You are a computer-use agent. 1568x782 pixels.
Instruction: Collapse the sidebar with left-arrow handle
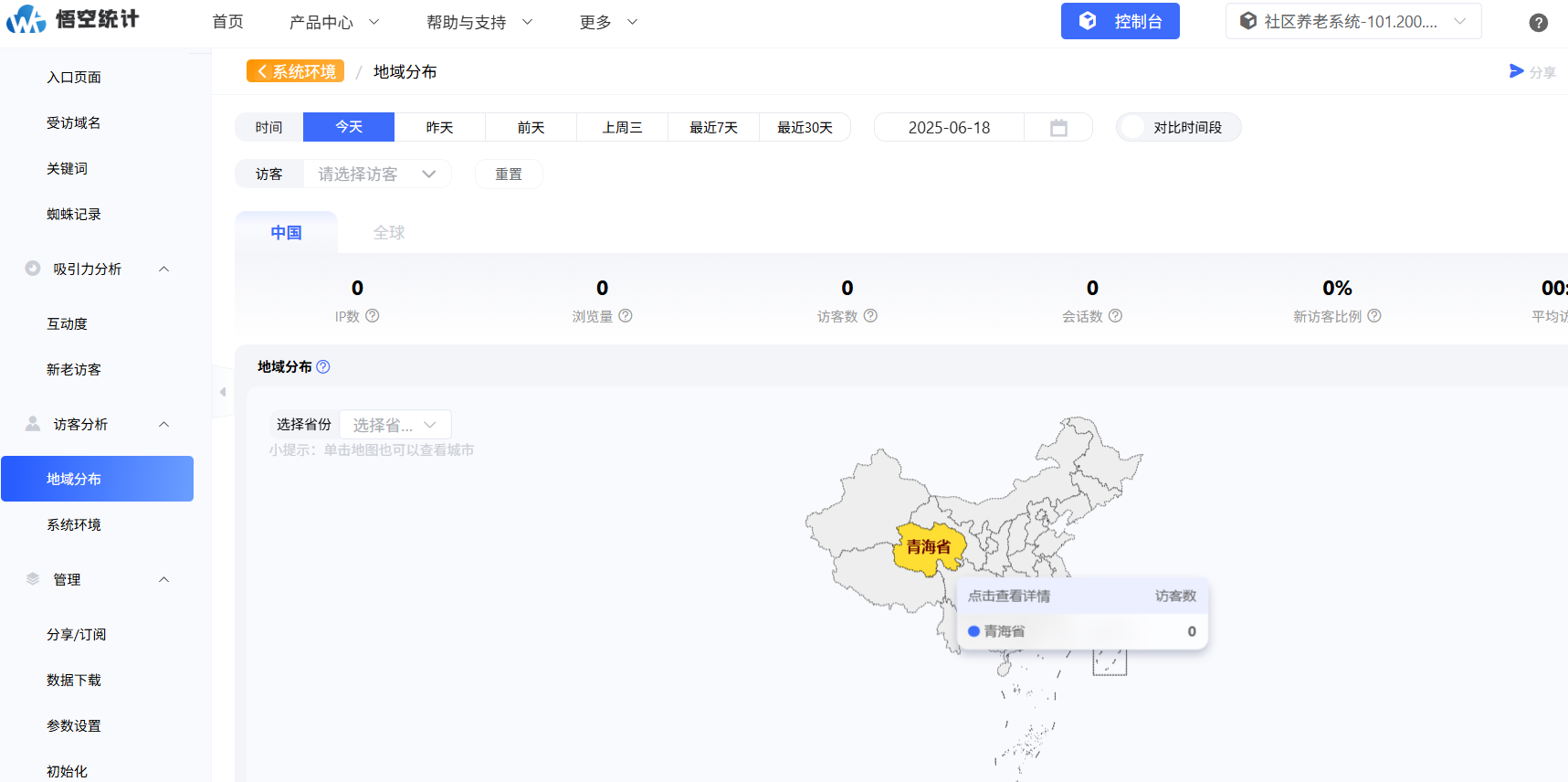(222, 392)
